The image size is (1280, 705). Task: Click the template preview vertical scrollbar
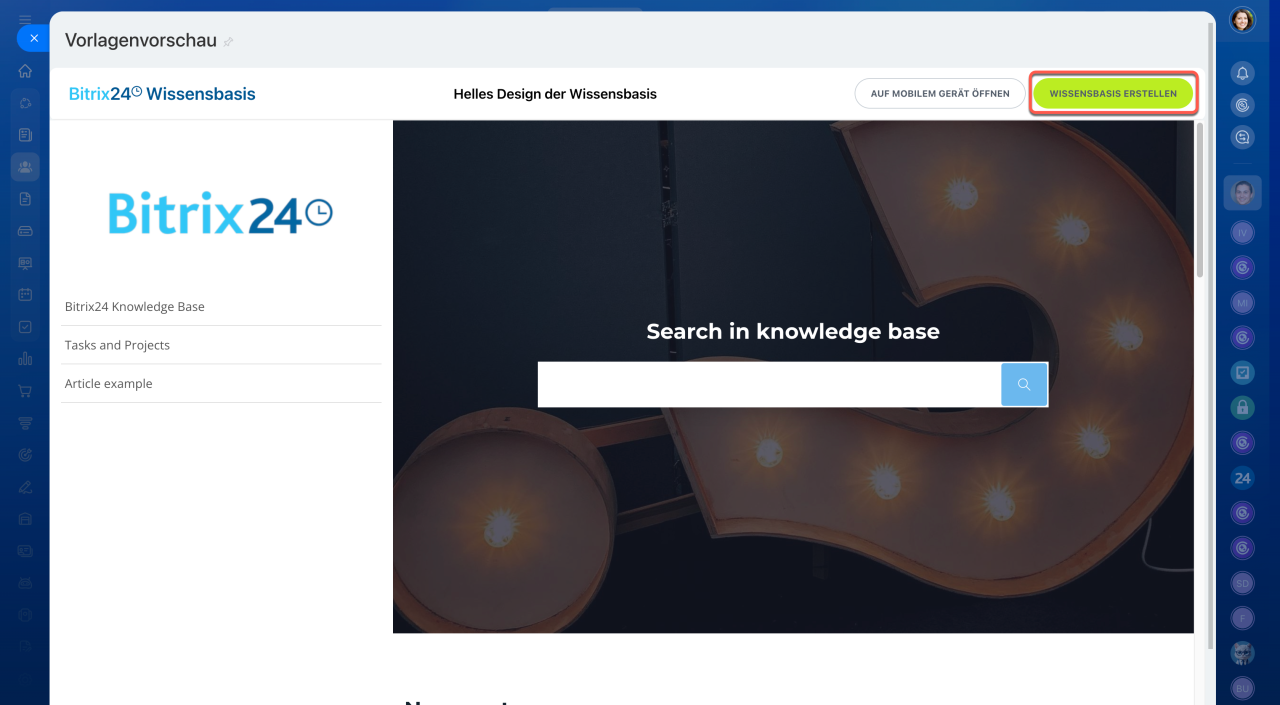(x=1200, y=200)
